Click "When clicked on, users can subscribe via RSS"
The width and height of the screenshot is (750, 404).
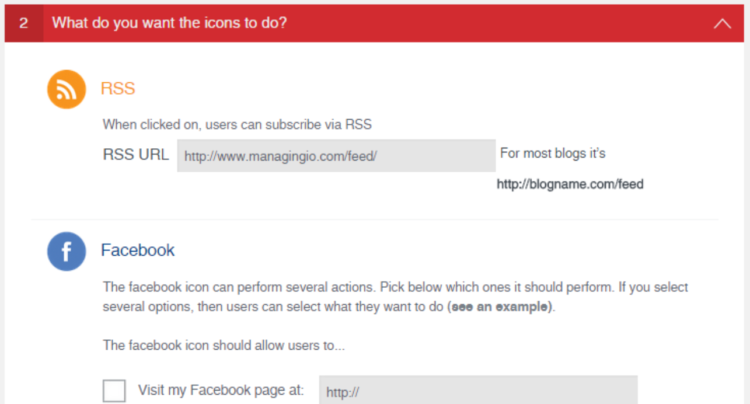pos(237,125)
